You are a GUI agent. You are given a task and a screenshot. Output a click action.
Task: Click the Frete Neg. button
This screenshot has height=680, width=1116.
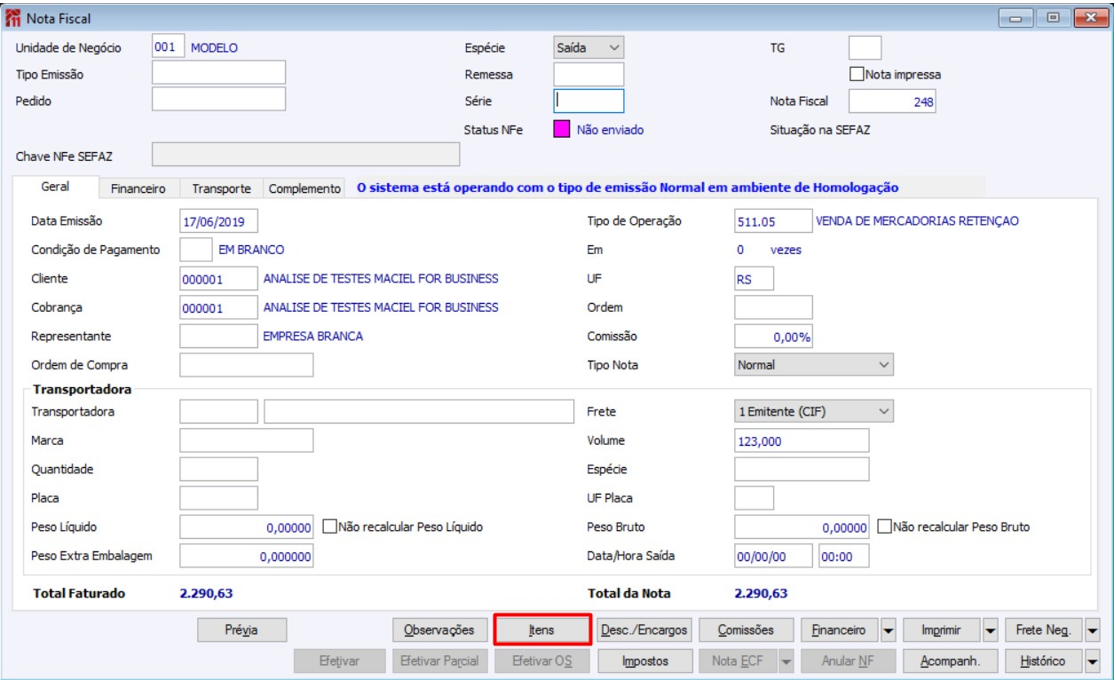point(1044,630)
